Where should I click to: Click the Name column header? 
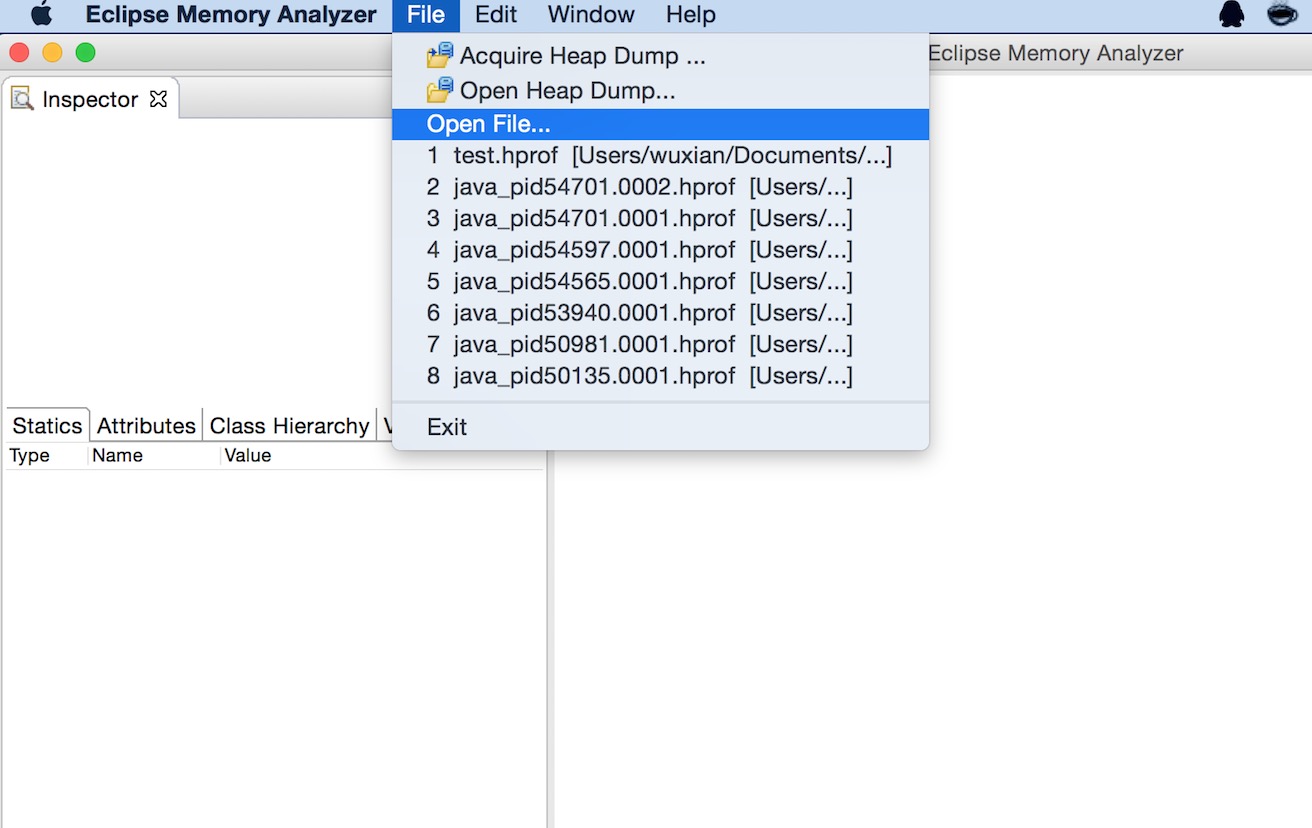[x=154, y=455]
